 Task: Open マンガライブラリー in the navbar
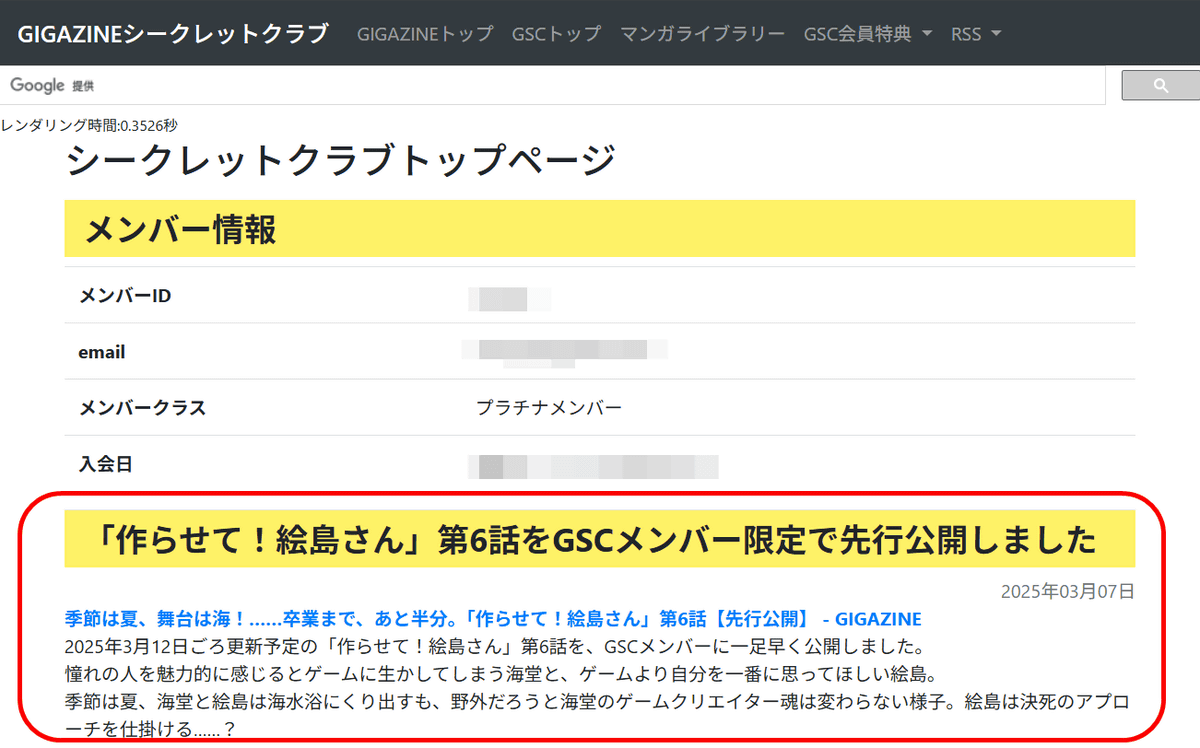point(702,34)
